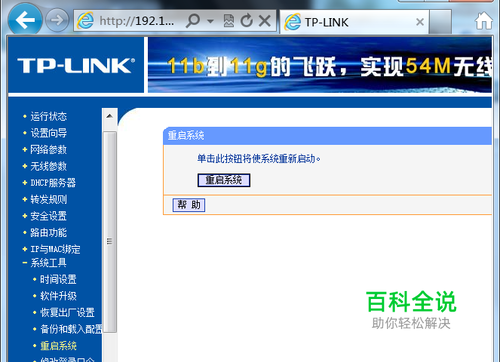Screen dimensions: 500x362
Task: Click the 重启系统 reboot button
Action: tap(224, 180)
